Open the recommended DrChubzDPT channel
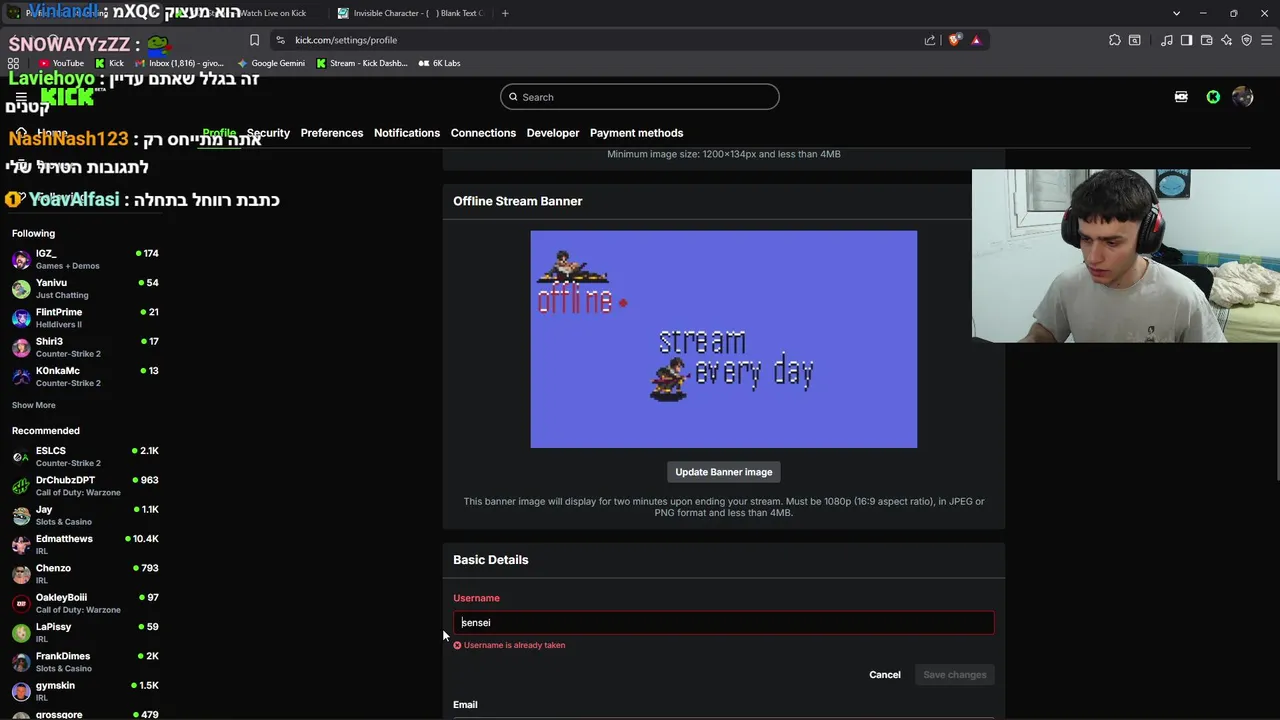The height and width of the screenshot is (720, 1280). coord(85,485)
